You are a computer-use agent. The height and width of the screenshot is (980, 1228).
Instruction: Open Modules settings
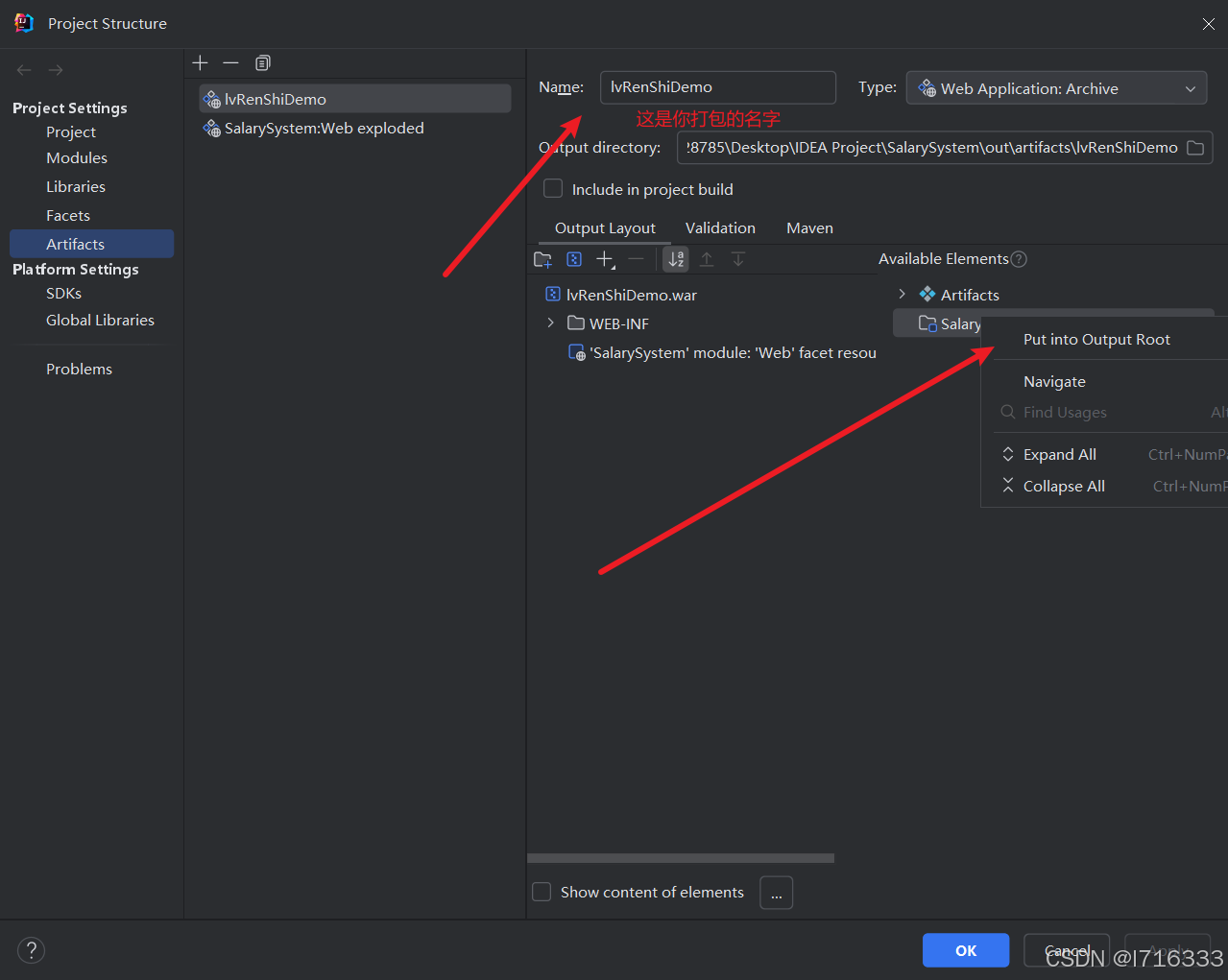pyautogui.click(x=77, y=158)
